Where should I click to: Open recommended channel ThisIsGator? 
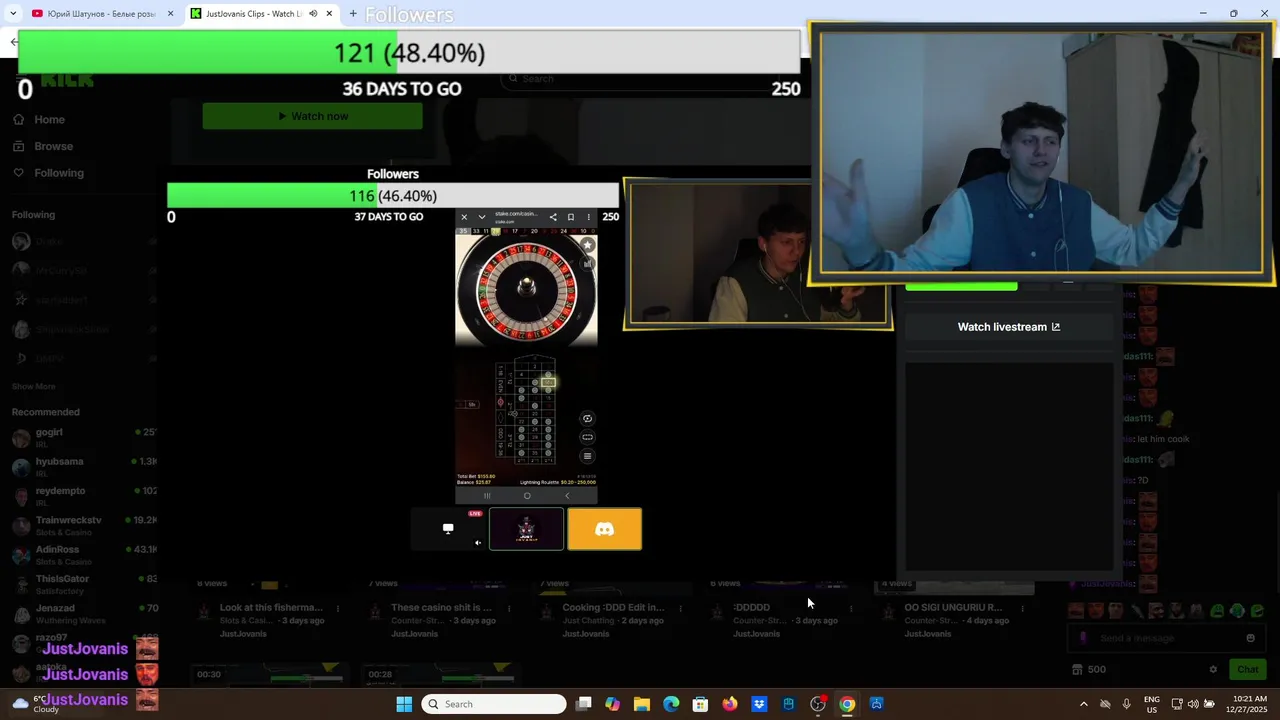84,583
